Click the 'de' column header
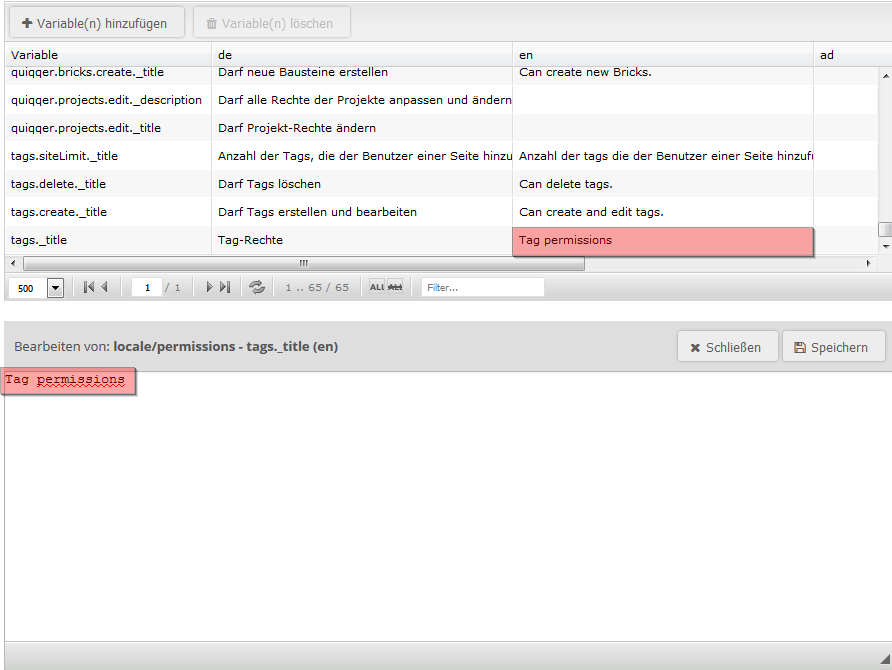892x670 pixels. 362,55
